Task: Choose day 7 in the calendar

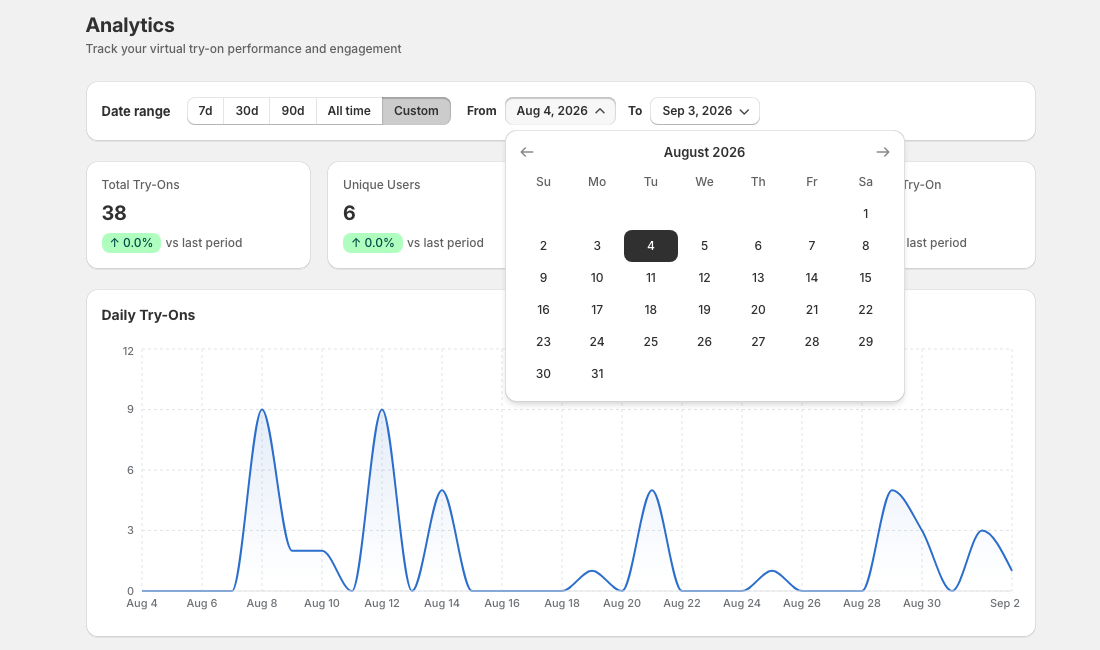Action: pos(812,246)
